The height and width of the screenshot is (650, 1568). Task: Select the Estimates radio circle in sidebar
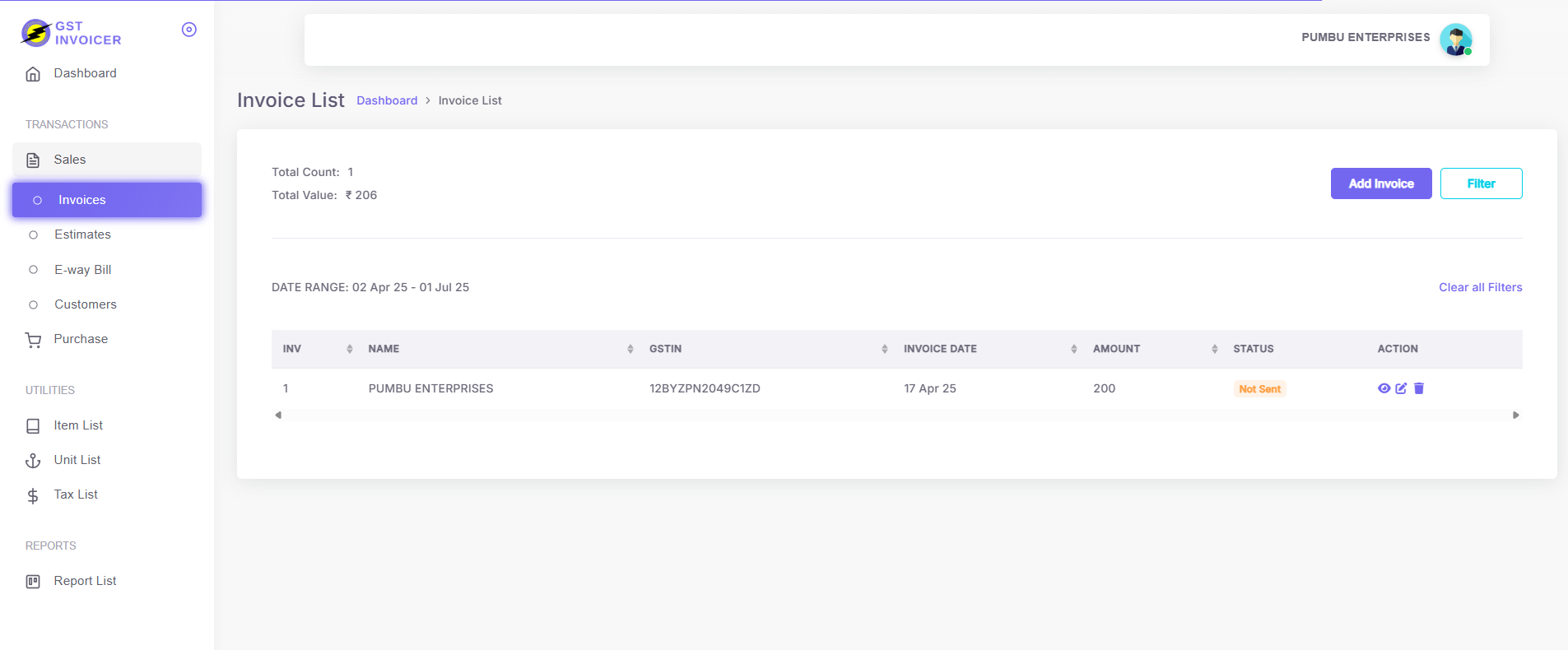(x=34, y=235)
